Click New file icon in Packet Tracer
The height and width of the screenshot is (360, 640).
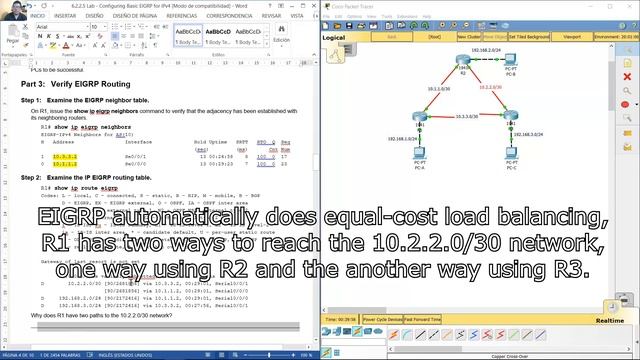[326, 26]
